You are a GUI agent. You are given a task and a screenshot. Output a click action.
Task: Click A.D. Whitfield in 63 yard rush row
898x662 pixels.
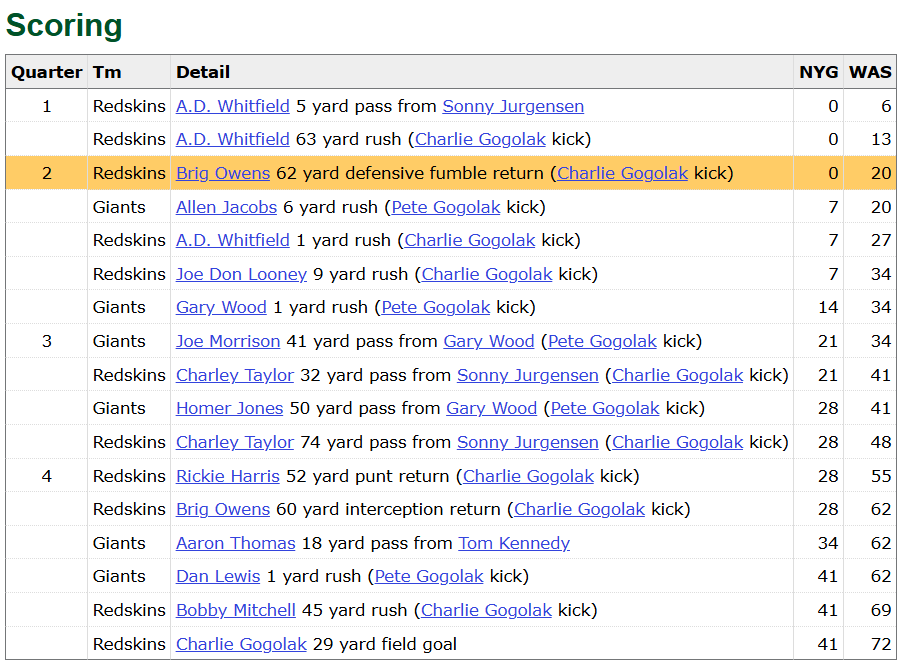coord(233,139)
